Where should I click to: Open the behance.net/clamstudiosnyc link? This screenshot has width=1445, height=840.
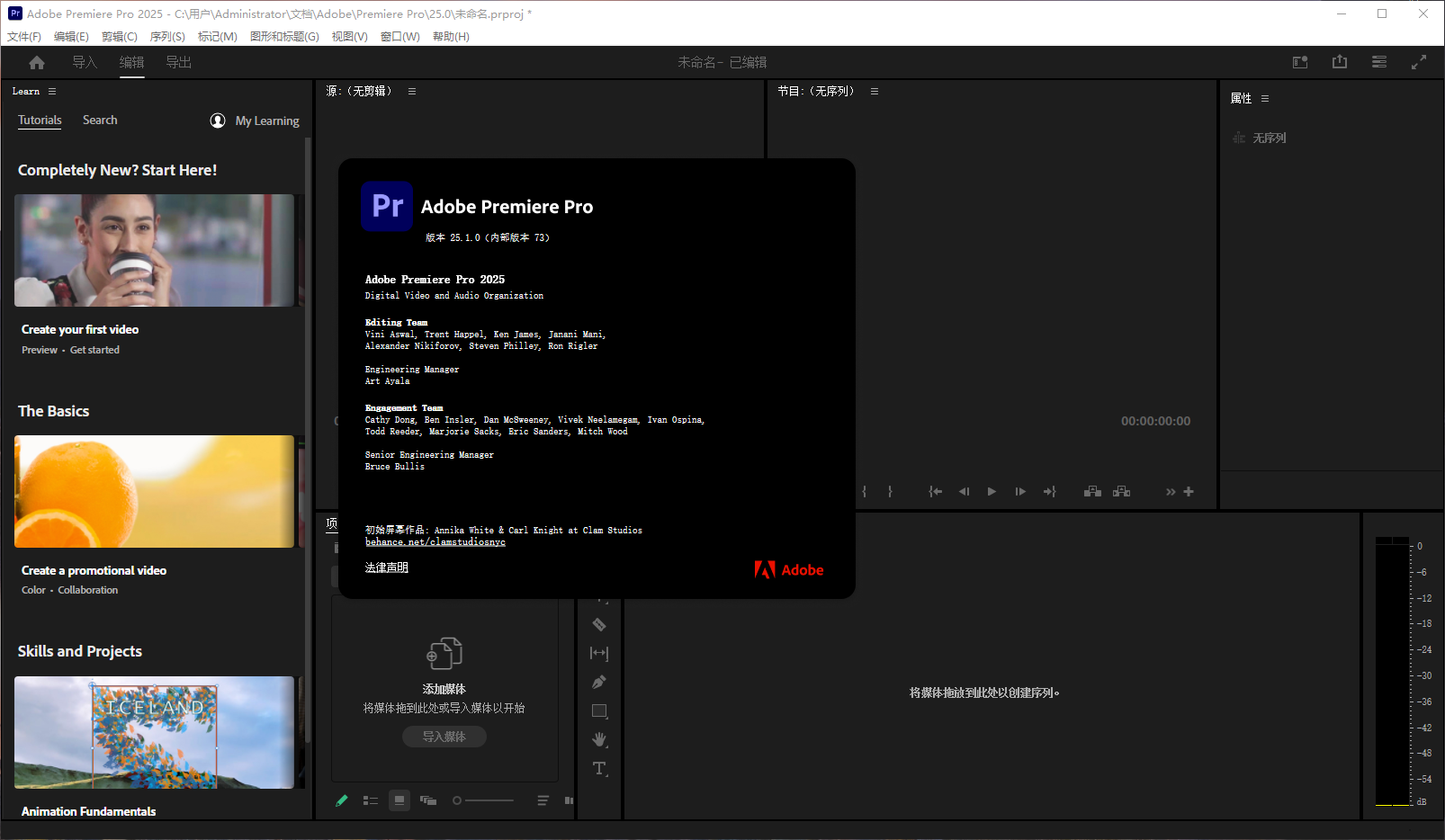pyautogui.click(x=435, y=541)
